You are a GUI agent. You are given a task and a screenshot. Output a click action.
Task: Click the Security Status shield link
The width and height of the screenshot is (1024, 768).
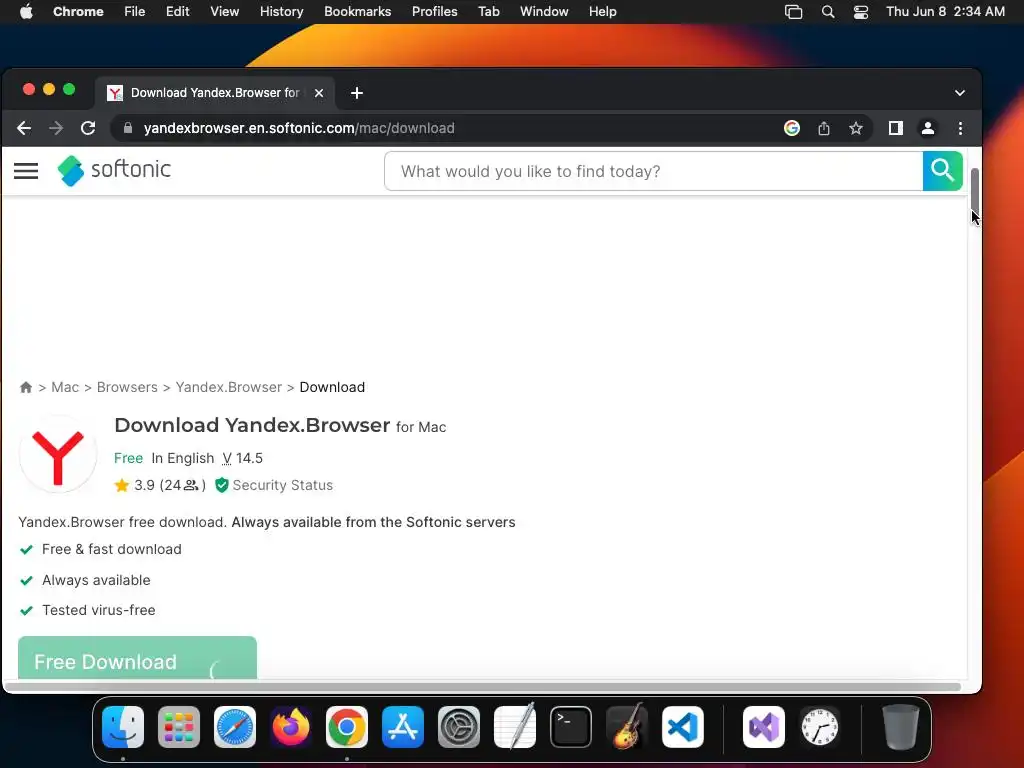click(274, 485)
